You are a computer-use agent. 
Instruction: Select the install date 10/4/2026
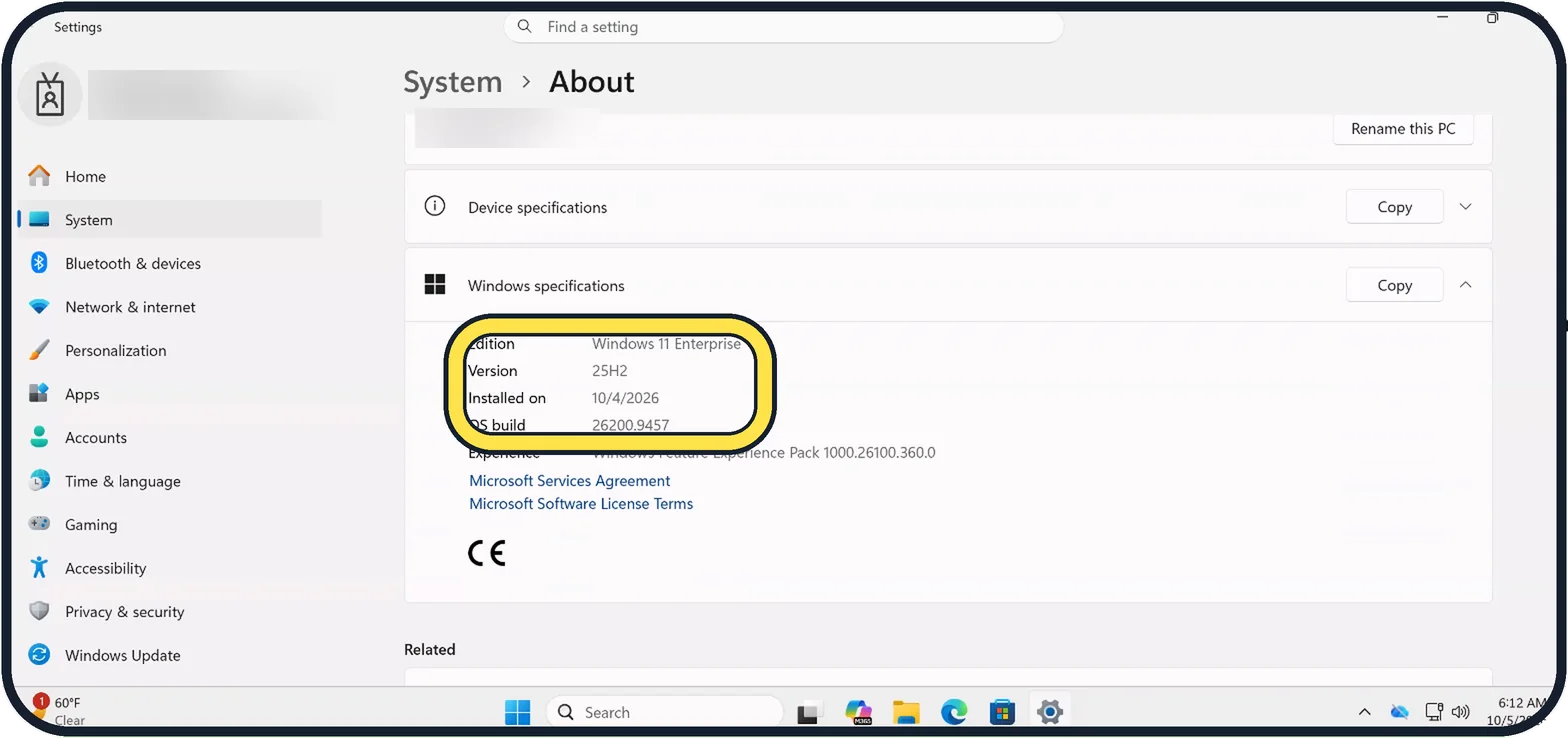(x=626, y=398)
